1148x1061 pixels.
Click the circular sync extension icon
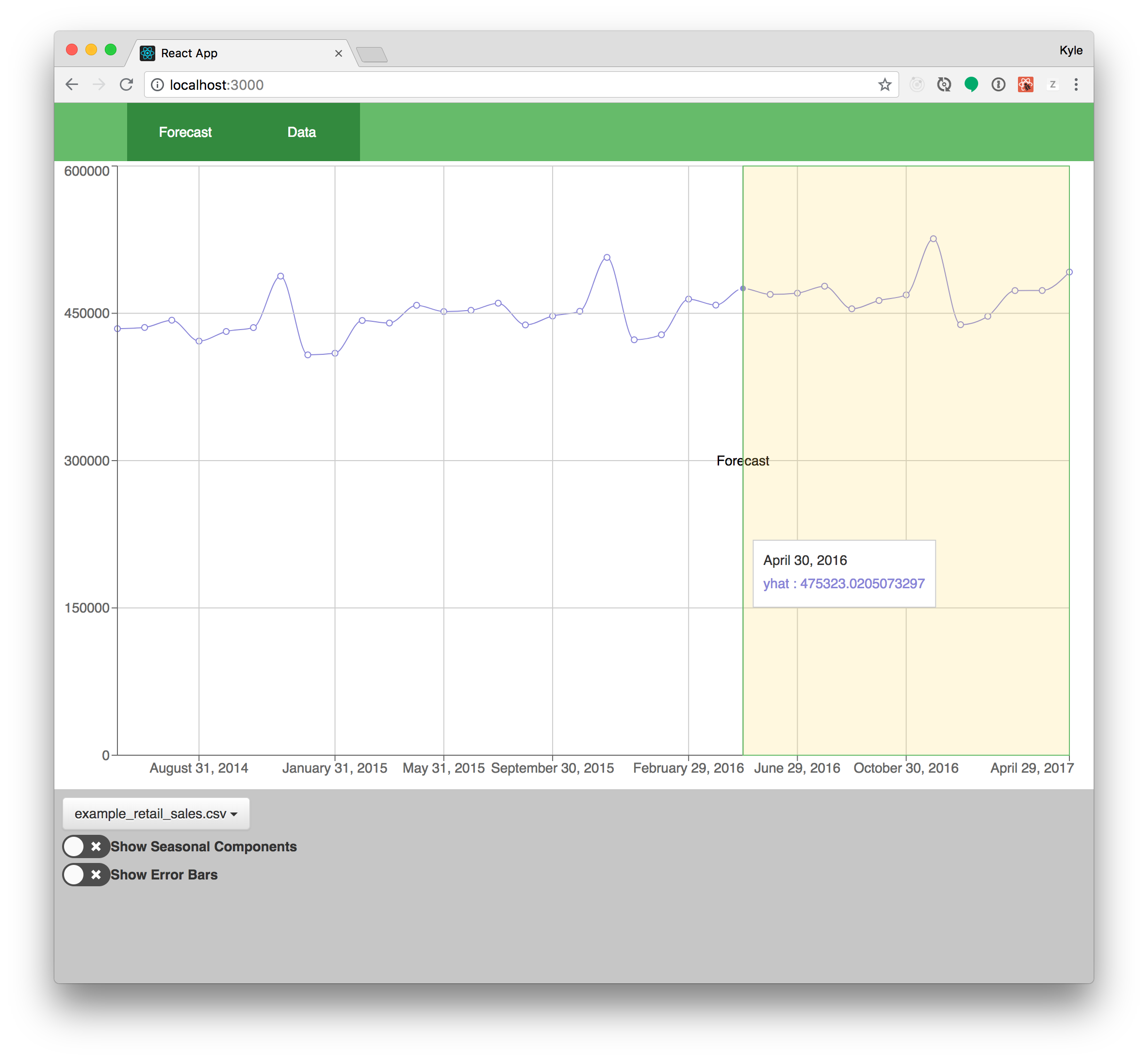click(x=944, y=84)
